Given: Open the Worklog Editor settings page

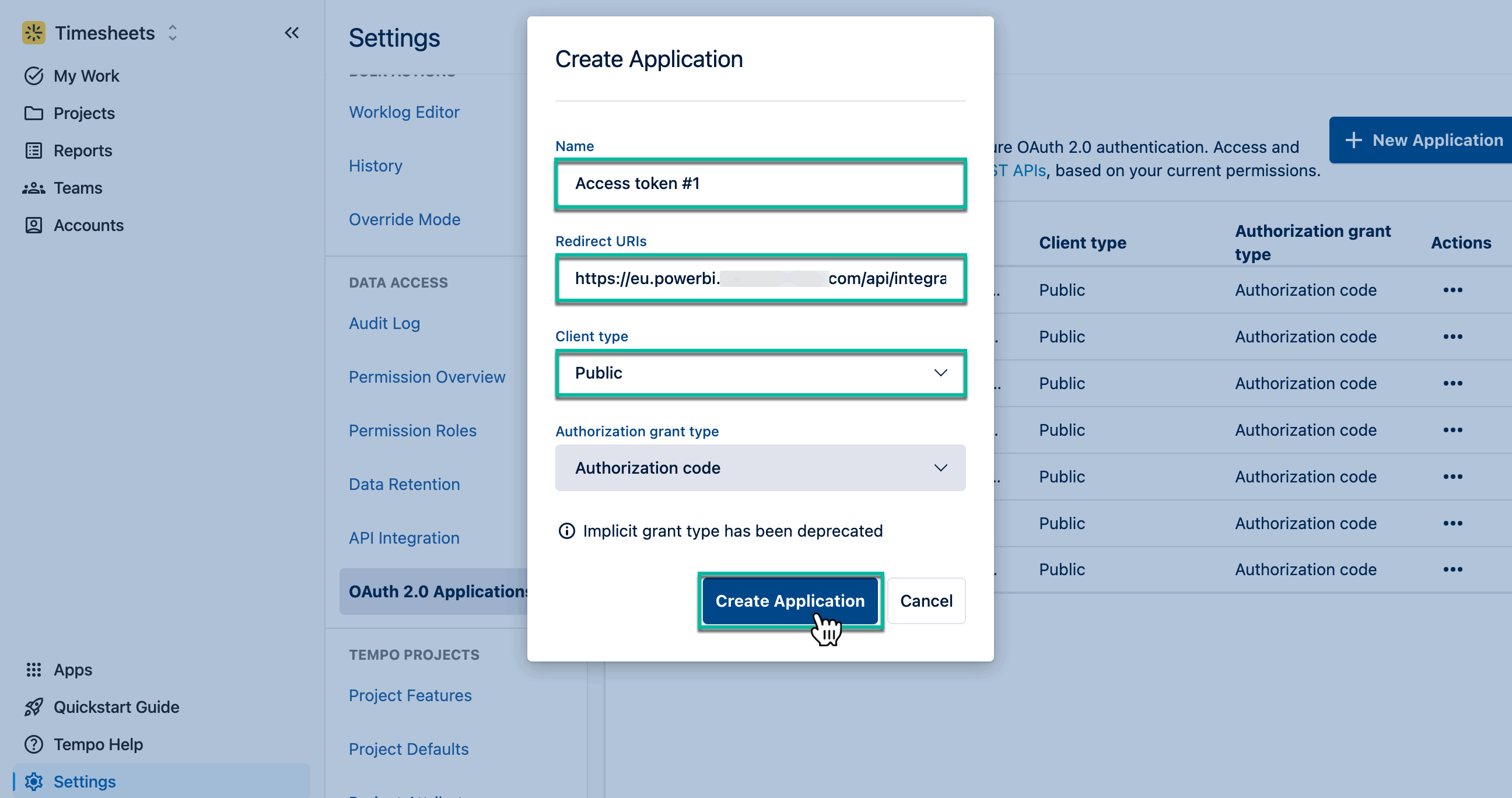Looking at the screenshot, I should coord(404,111).
